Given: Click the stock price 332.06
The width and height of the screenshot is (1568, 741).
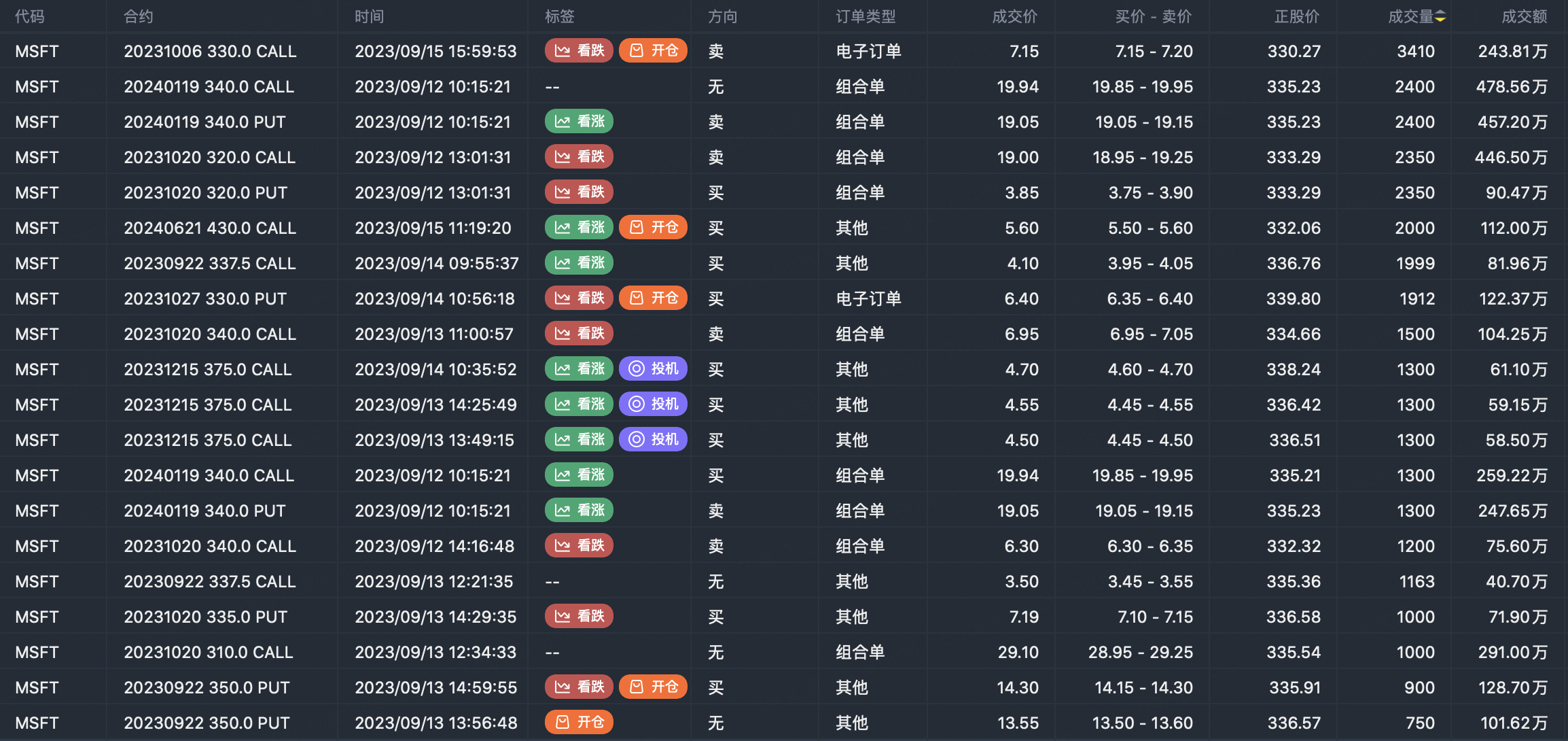Looking at the screenshot, I should point(1294,228).
